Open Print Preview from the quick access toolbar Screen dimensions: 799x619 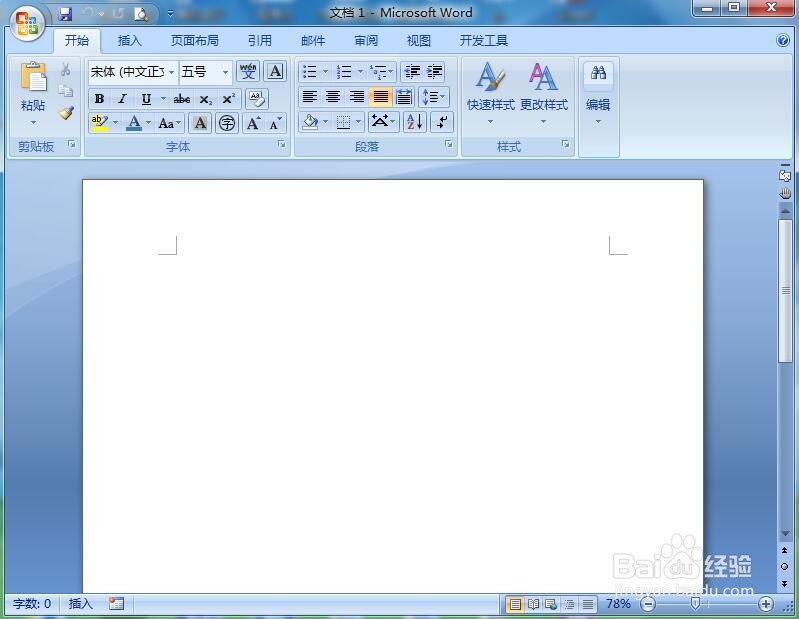(141, 14)
